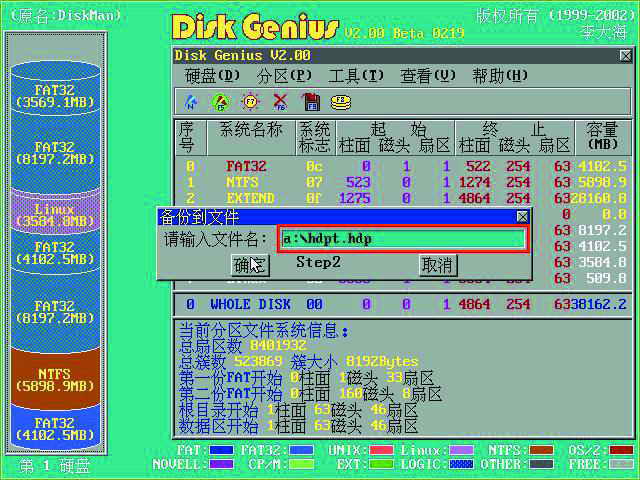The height and width of the screenshot is (480, 640).
Task: Click the blue arrow toolbar icon
Action: click(x=191, y=101)
